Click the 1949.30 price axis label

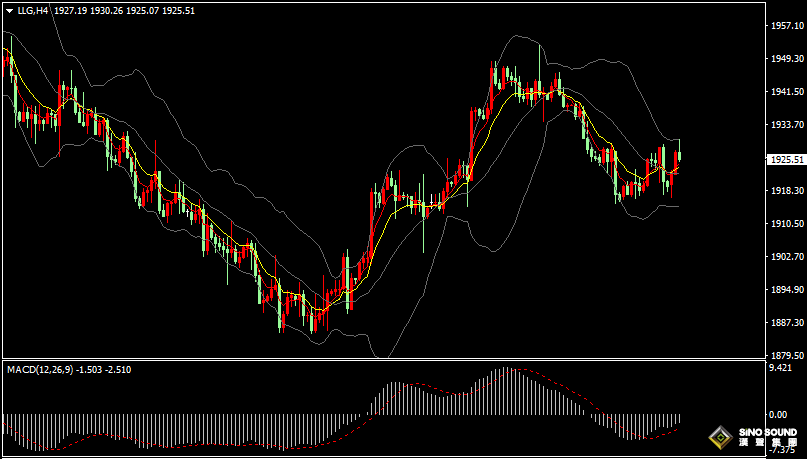(786, 59)
